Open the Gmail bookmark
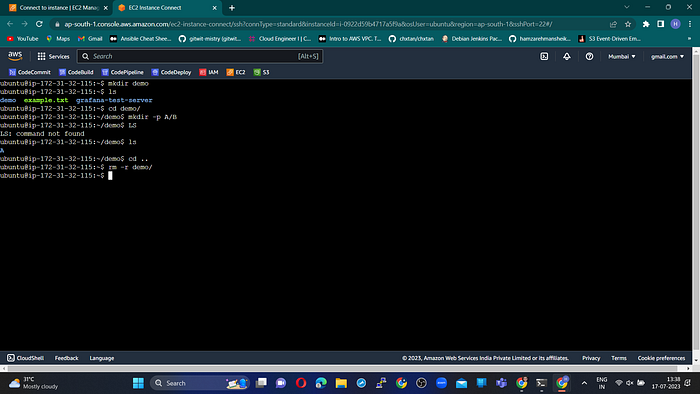The height and width of the screenshot is (394, 700). click(x=90, y=39)
